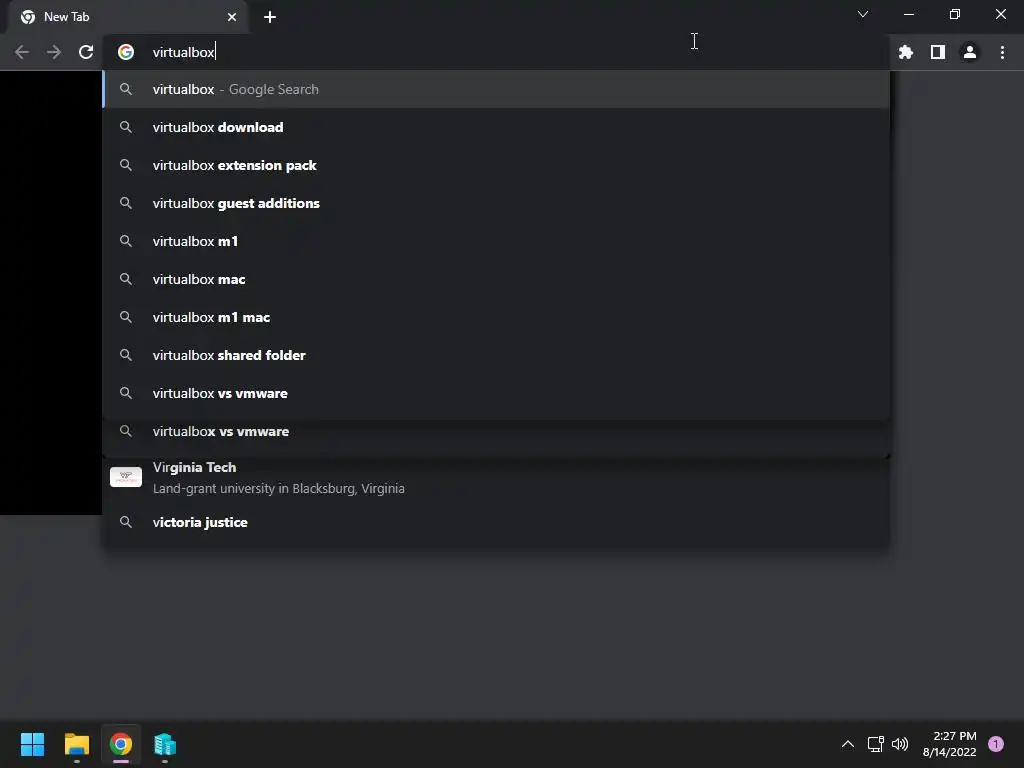Close the New Tab tab

(x=232, y=17)
